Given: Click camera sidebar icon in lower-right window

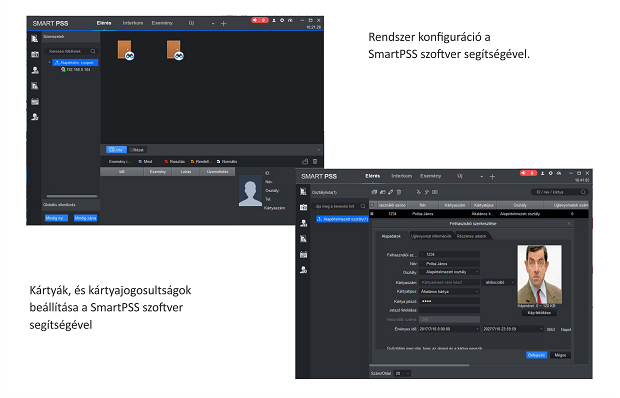Looking at the screenshot, I should tap(303, 207).
